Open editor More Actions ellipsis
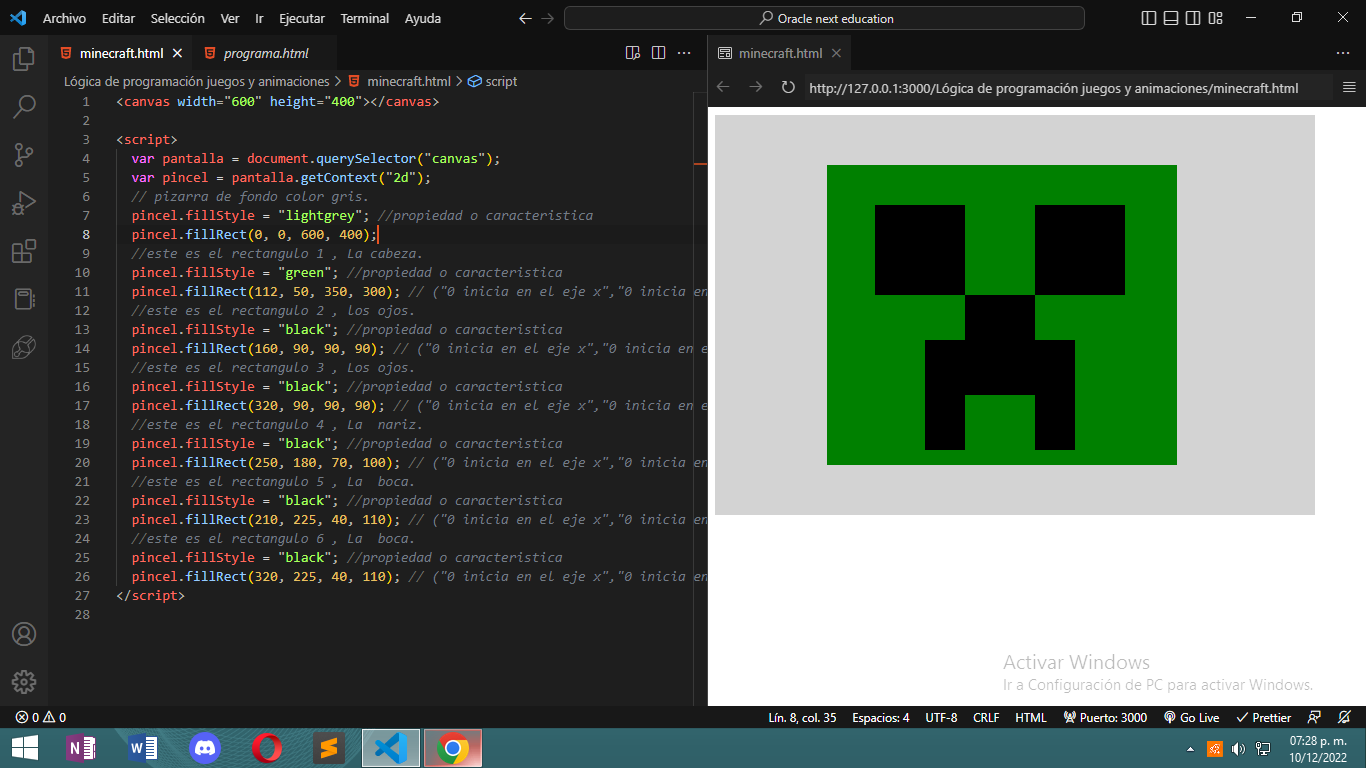Viewport: 1366px width, 768px height. (x=684, y=53)
